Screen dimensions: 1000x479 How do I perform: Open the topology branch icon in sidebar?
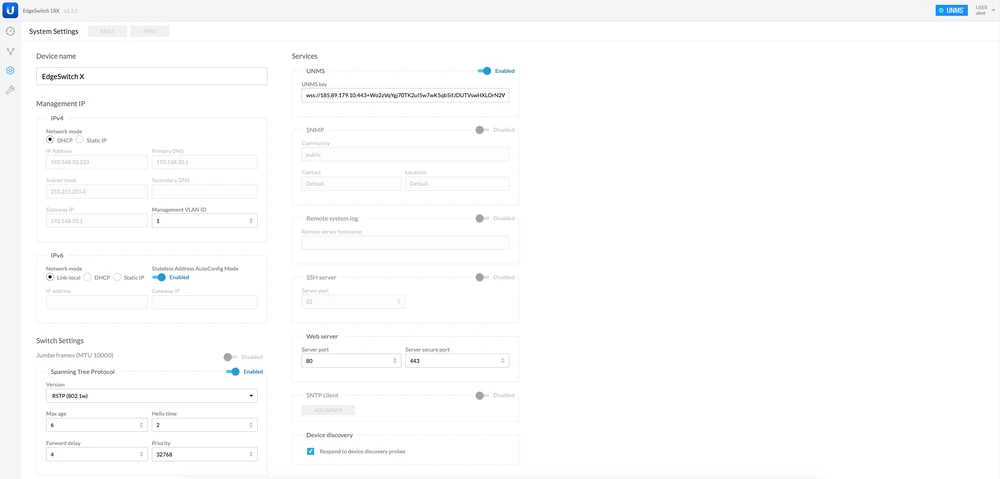pyautogui.click(x=10, y=51)
